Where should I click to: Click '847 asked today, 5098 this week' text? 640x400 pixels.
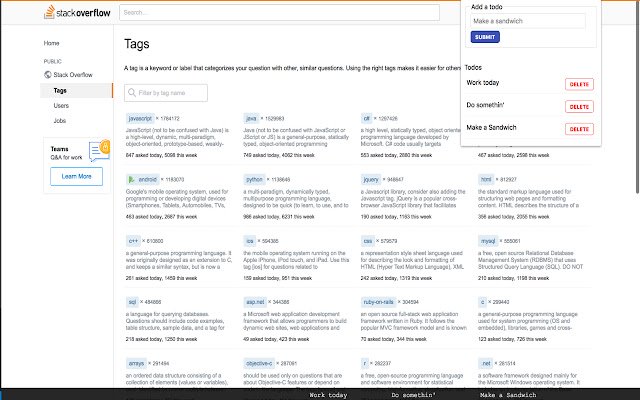[x=161, y=156]
